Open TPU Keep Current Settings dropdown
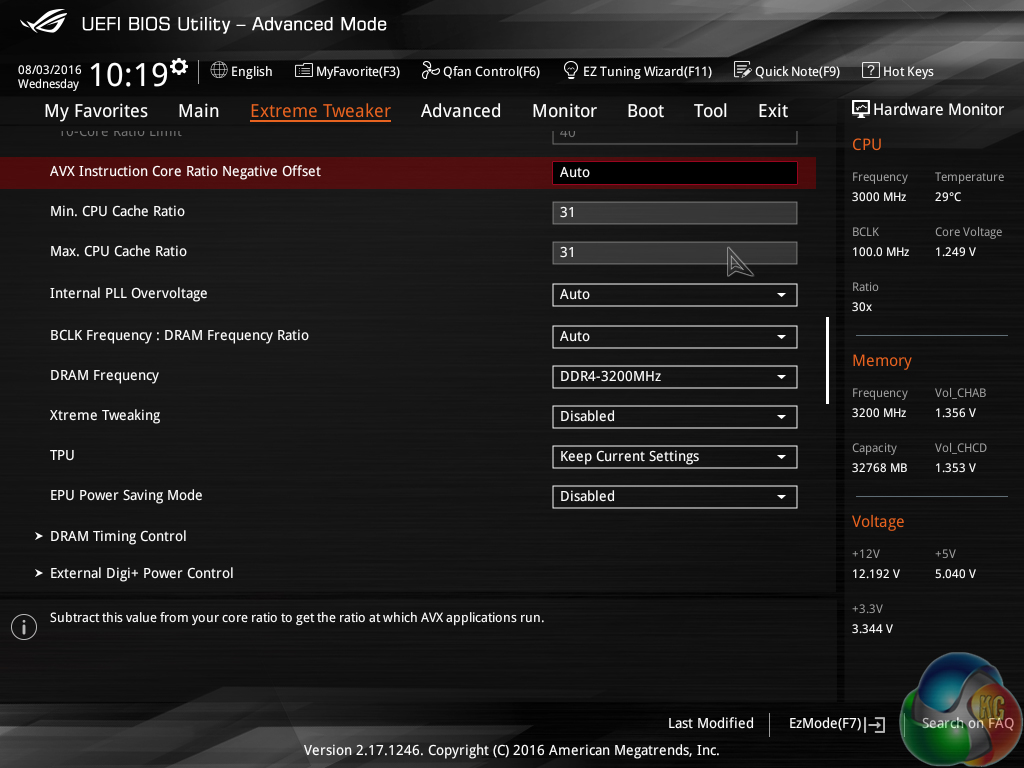The height and width of the screenshot is (768, 1024). coord(675,456)
